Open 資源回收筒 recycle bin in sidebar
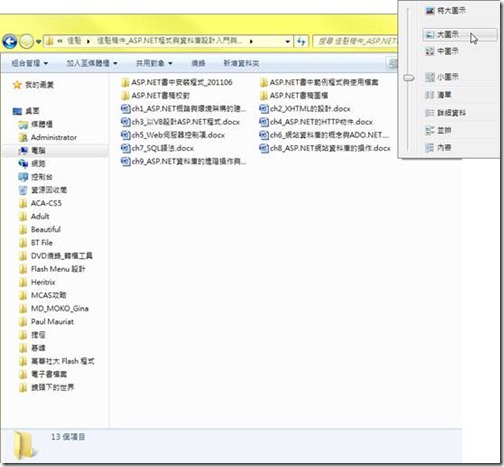The image size is (504, 467). coord(43,190)
